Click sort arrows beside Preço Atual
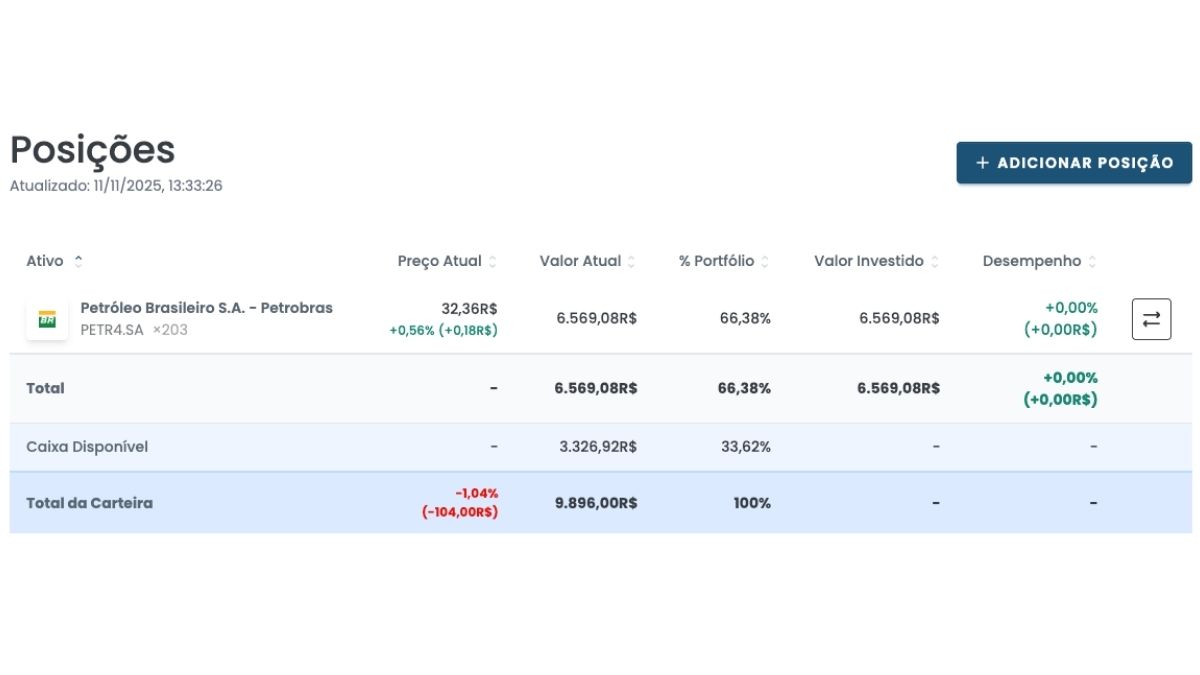The height and width of the screenshot is (675, 1200). pyautogui.click(x=492, y=262)
